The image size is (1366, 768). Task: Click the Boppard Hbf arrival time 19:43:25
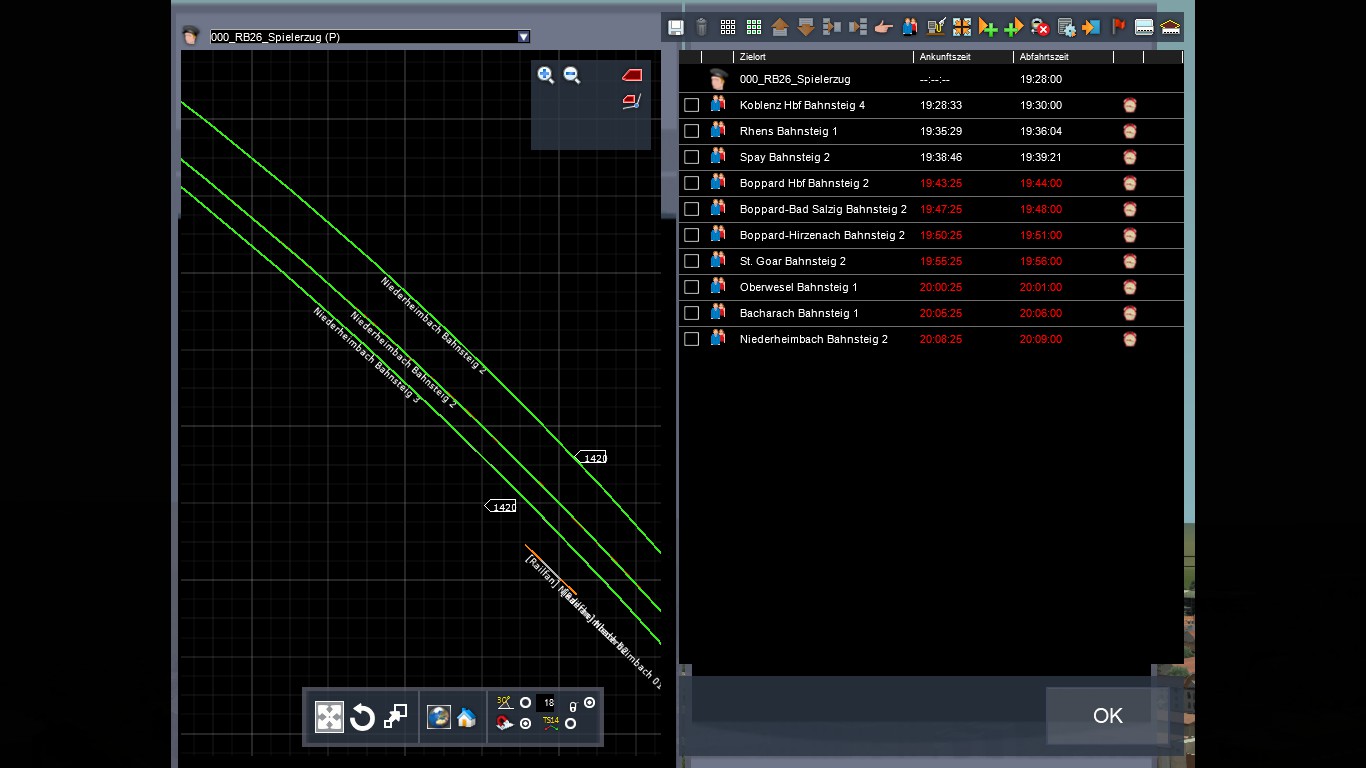coord(941,183)
